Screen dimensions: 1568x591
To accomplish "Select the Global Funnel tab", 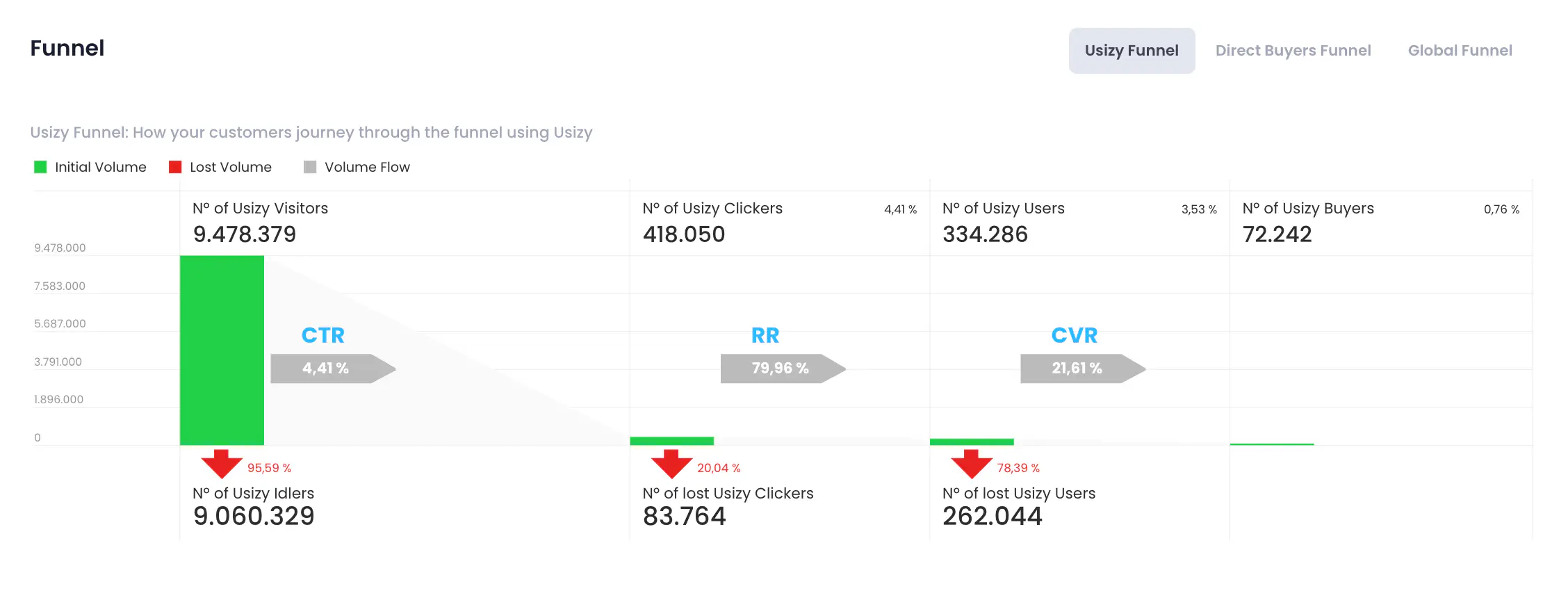I will (x=1460, y=51).
